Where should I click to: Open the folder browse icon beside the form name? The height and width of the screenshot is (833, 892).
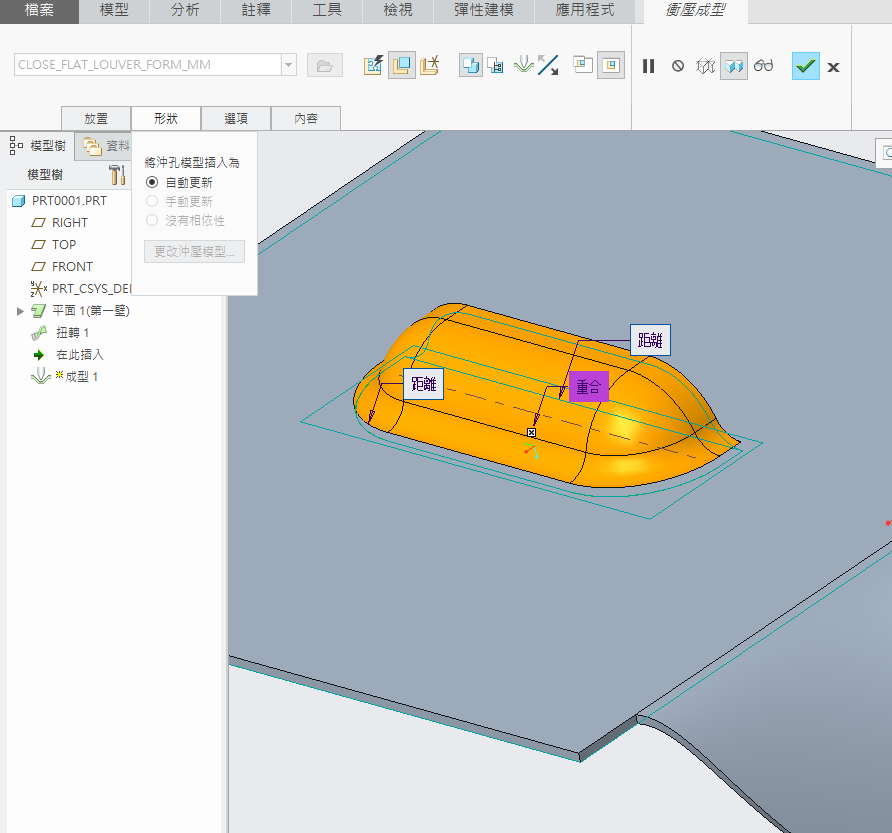click(x=324, y=66)
